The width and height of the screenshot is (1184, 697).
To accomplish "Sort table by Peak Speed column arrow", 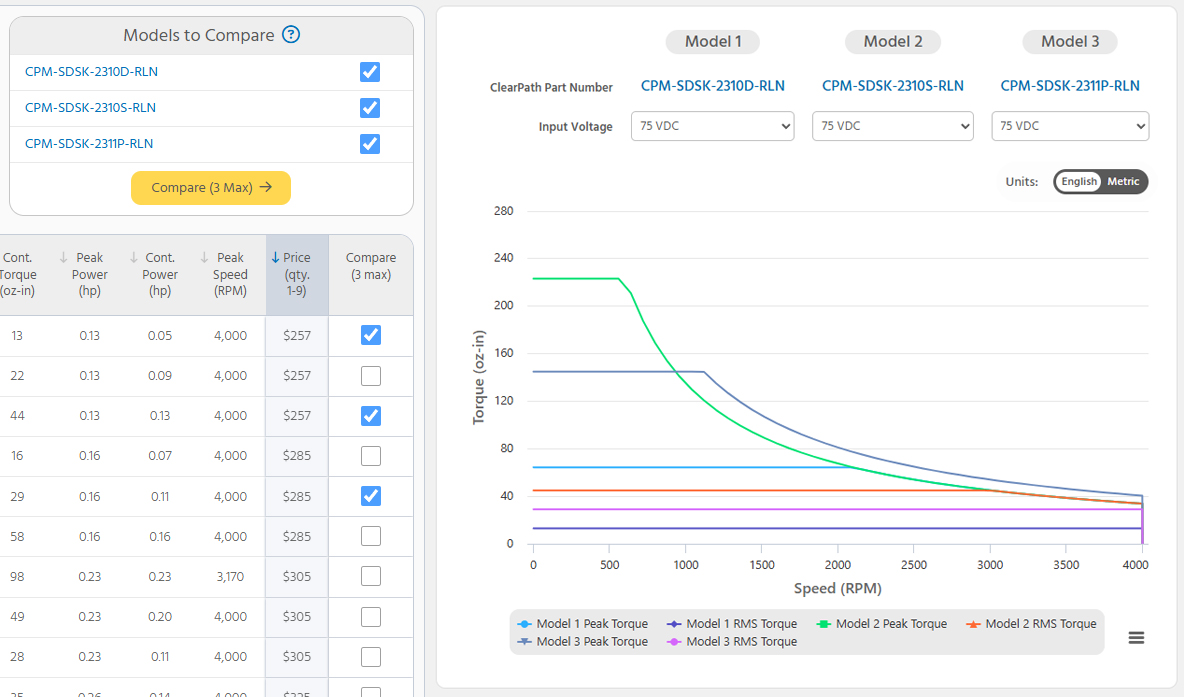I will (x=206, y=257).
